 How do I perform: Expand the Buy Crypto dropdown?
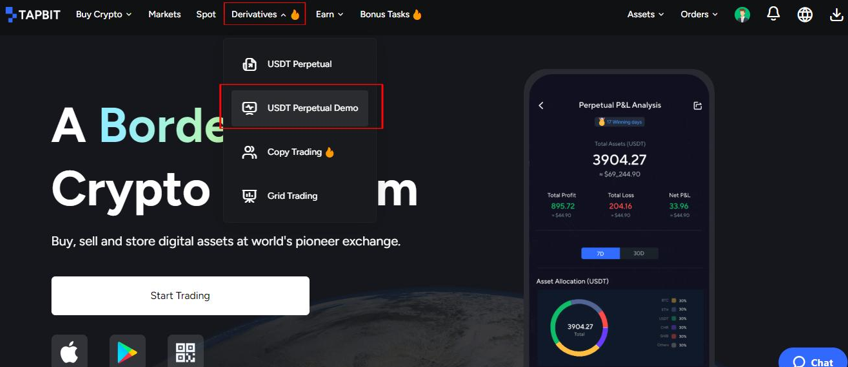point(104,15)
